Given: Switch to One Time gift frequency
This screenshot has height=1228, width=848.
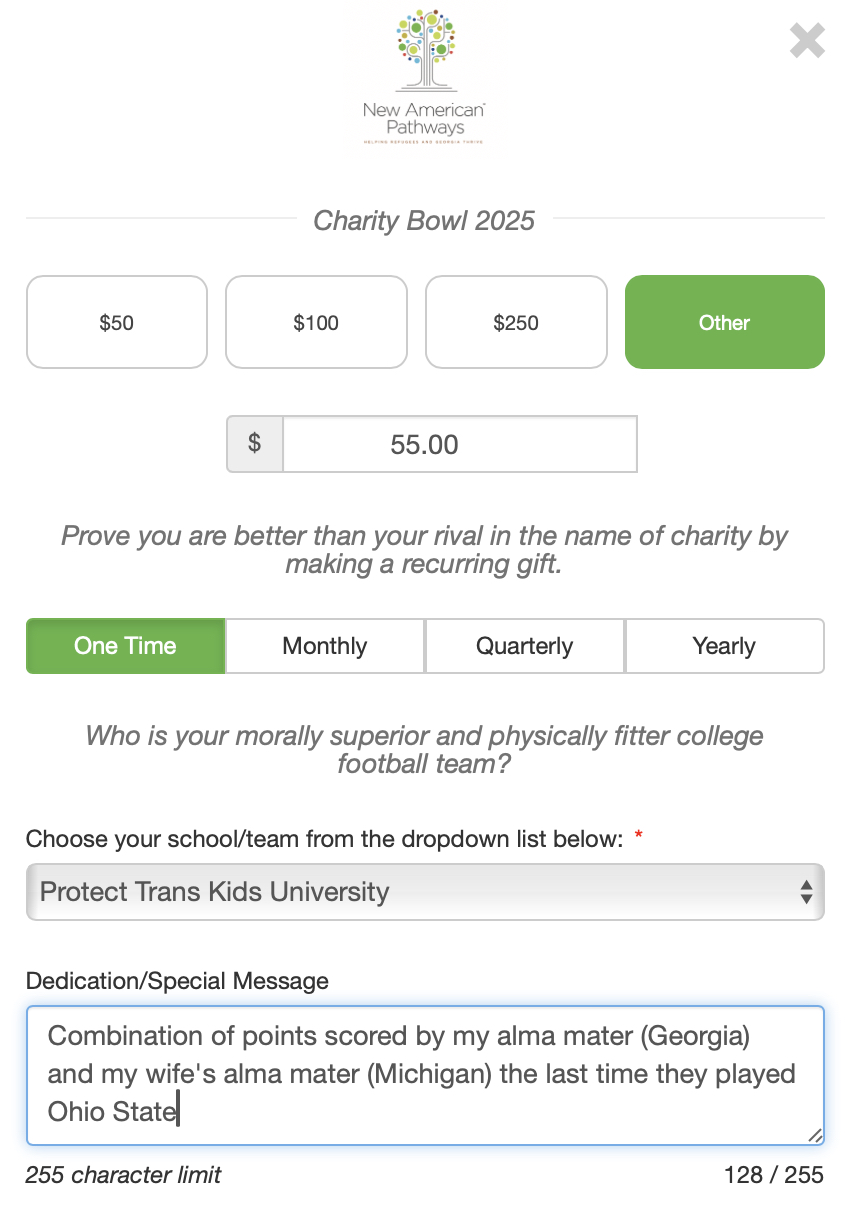Looking at the screenshot, I should tap(125, 646).
